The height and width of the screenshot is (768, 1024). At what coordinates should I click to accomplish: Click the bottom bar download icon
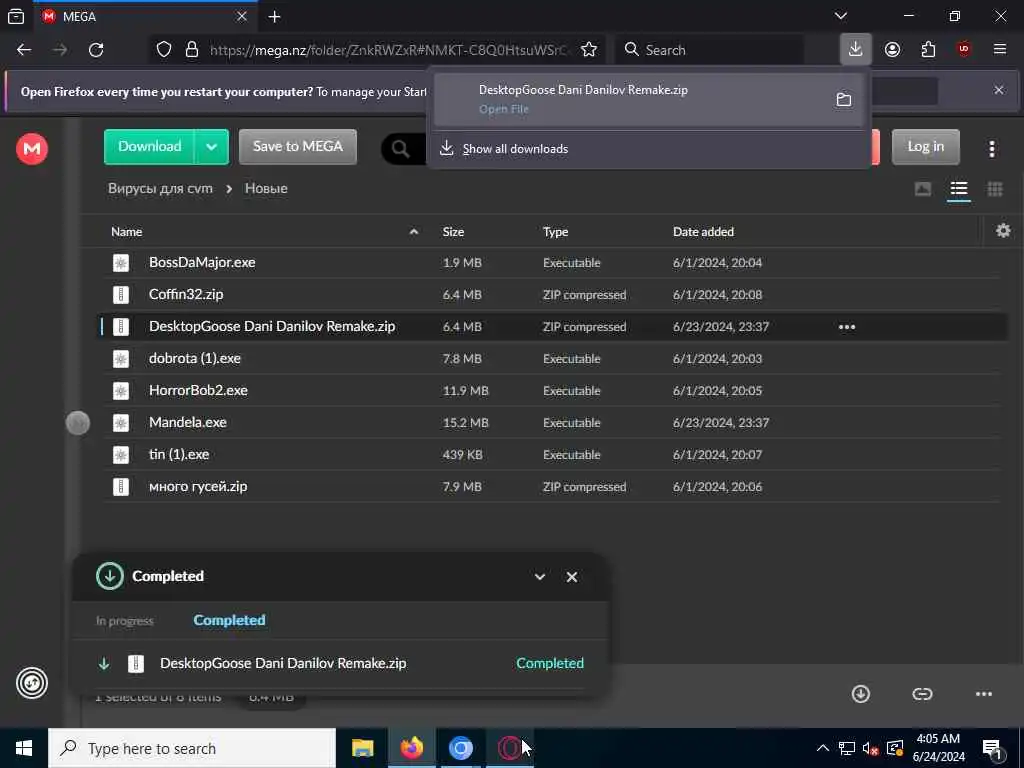(861, 694)
